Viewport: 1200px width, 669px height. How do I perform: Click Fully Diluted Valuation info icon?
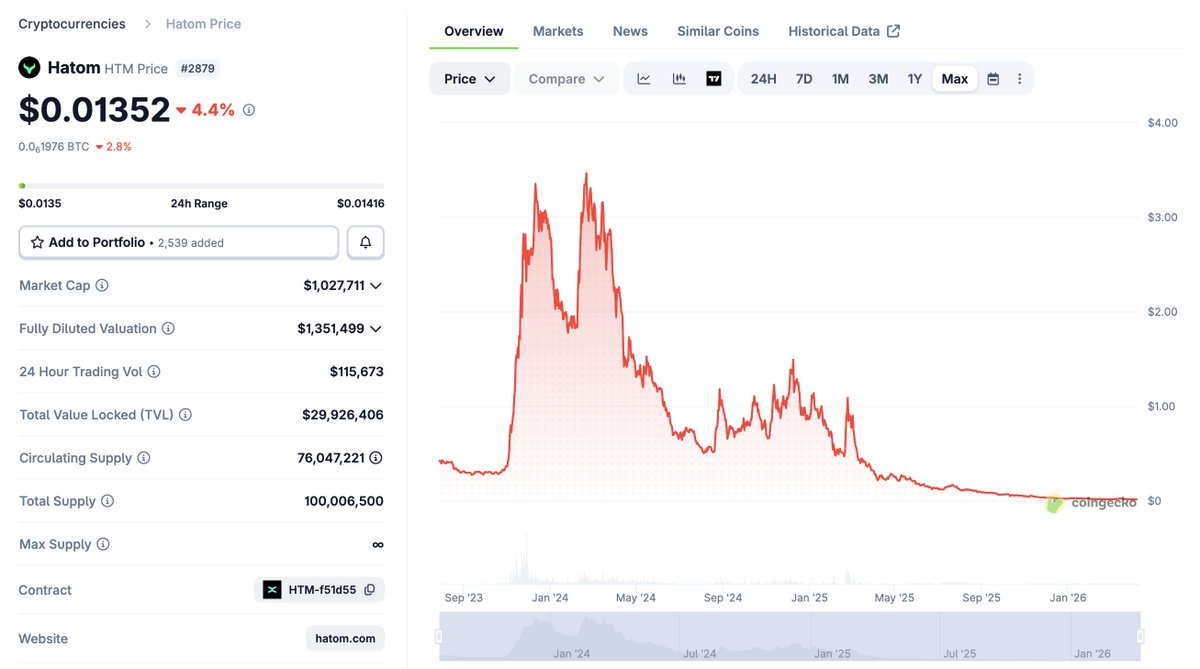click(x=168, y=329)
